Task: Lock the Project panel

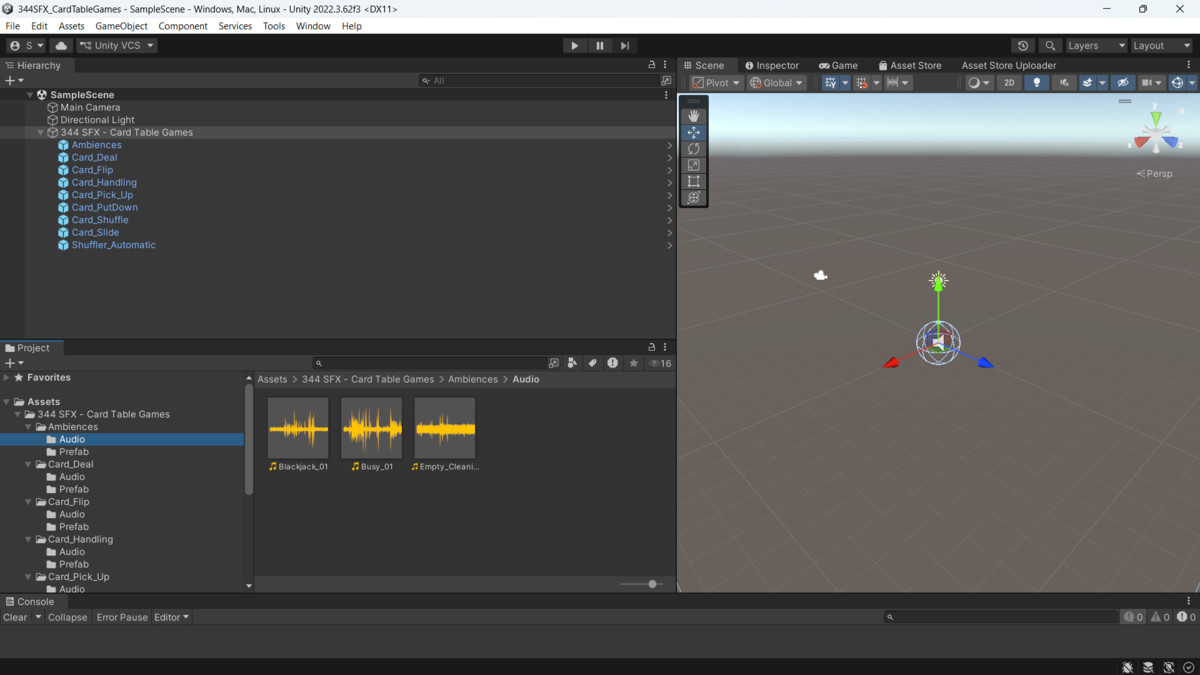Action: (x=652, y=347)
